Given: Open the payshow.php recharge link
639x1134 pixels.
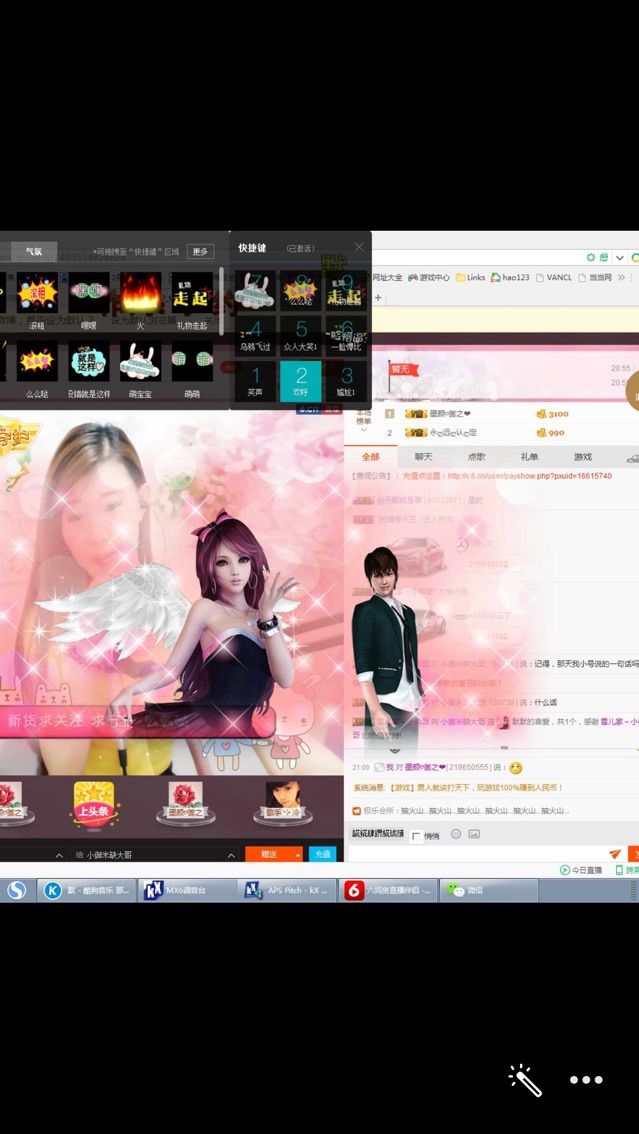Looking at the screenshot, I should [x=529, y=476].
